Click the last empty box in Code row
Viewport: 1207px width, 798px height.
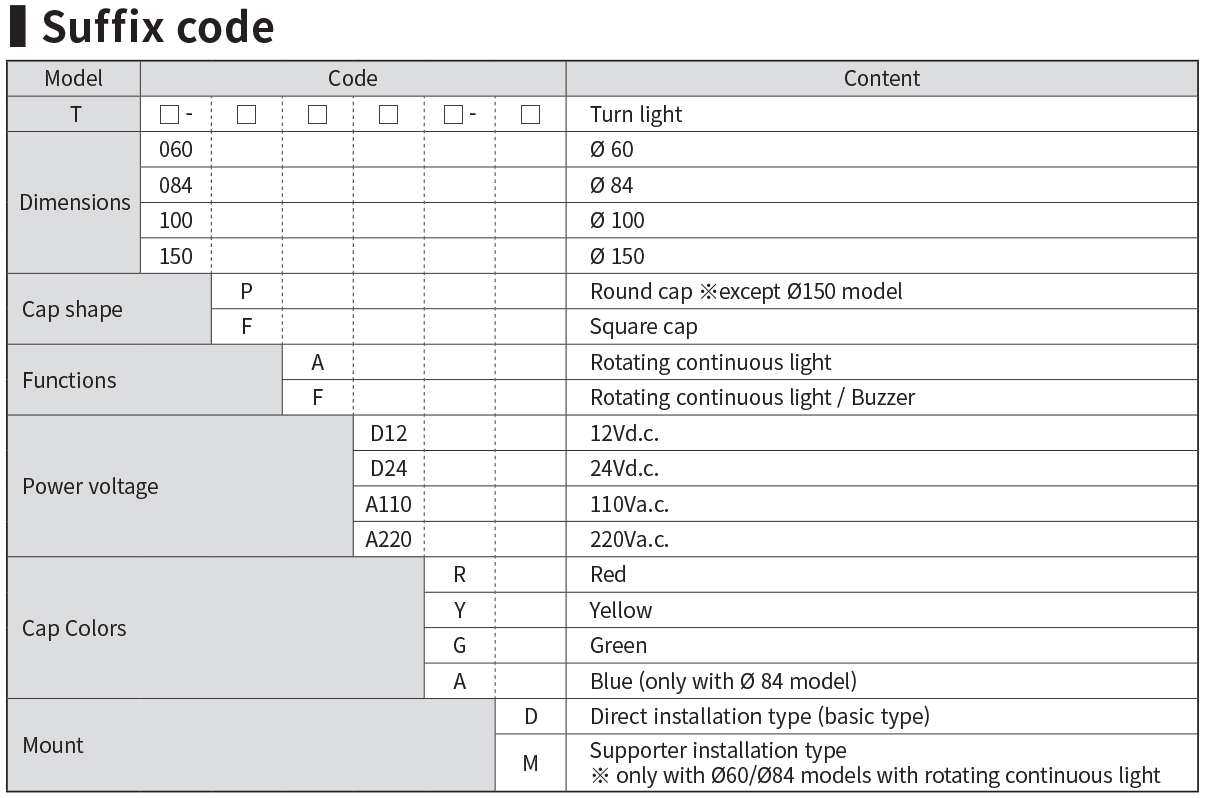[530, 115]
